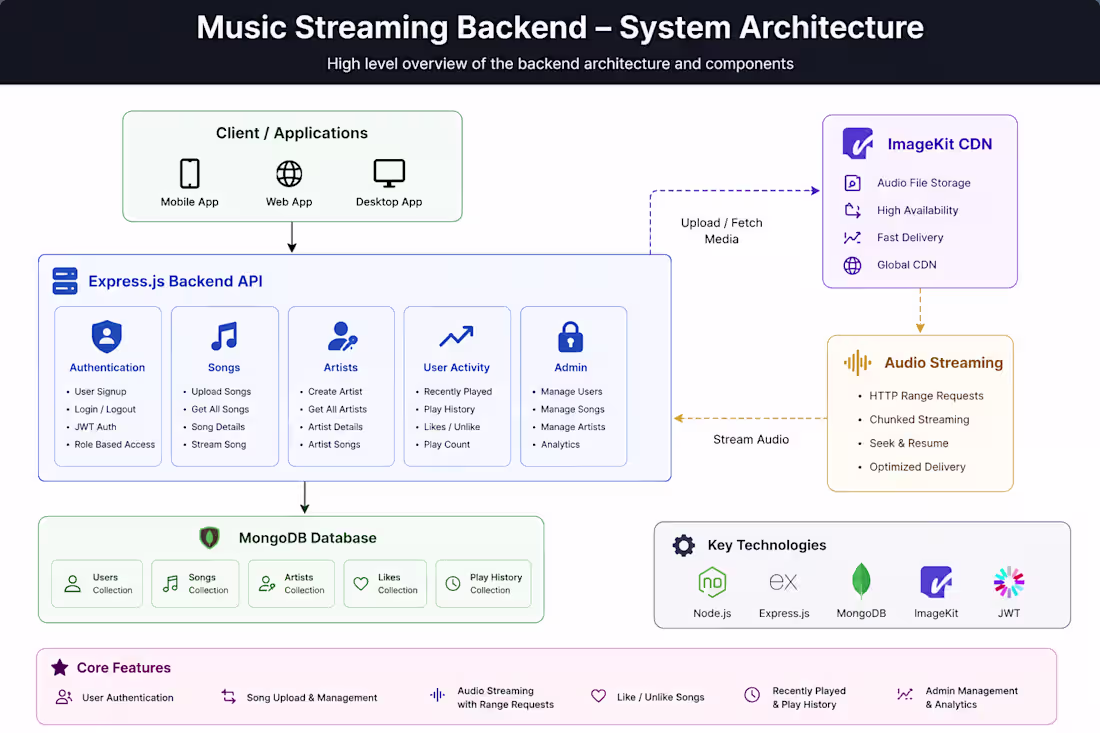Click the Fast Delivery chart icon
Image resolution: width=1100 pixels, height=733 pixels.
[x=852, y=238]
